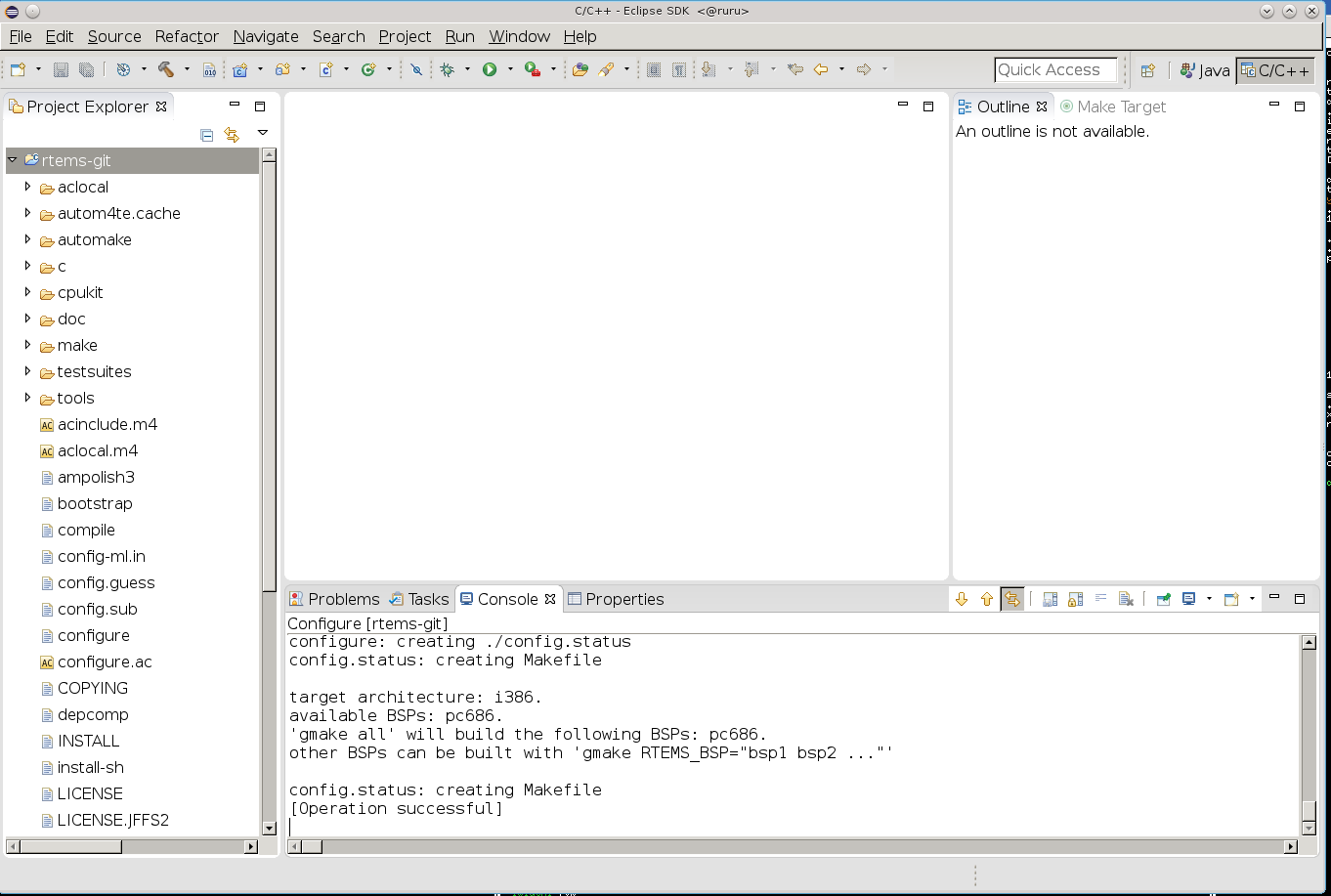Toggle the Console scroll lock icon
The height and width of the screenshot is (896, 1331).
1075,599
